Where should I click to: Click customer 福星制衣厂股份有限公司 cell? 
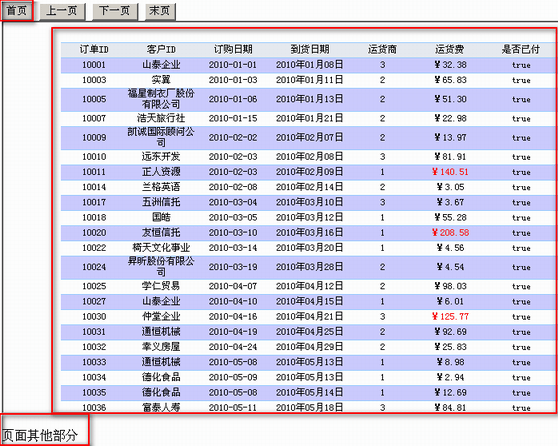[x=161, y=99]
